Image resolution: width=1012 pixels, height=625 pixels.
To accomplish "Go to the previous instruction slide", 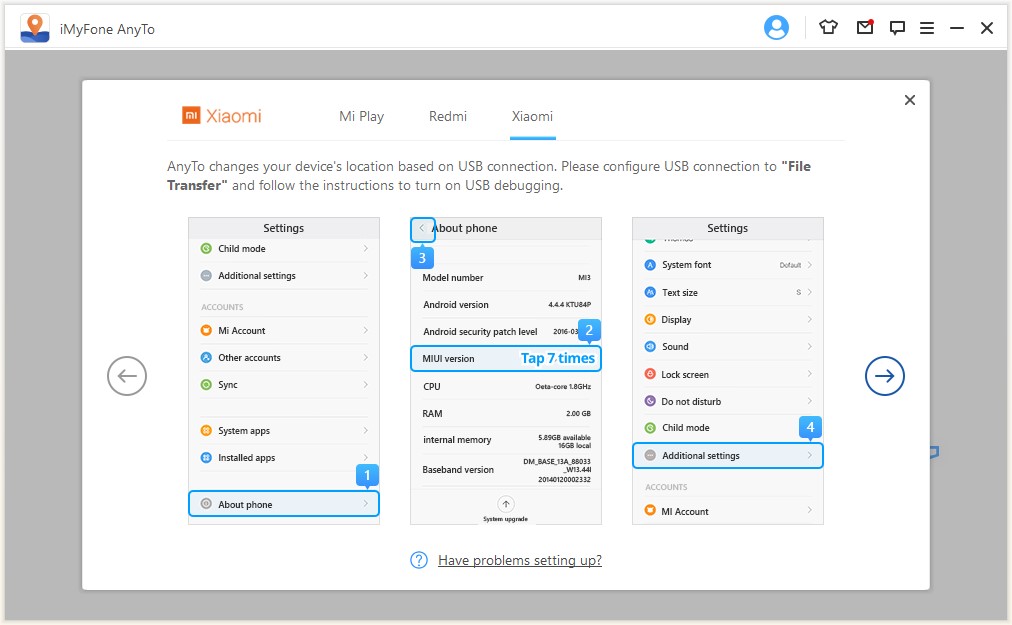I will [x=127, y=376].
